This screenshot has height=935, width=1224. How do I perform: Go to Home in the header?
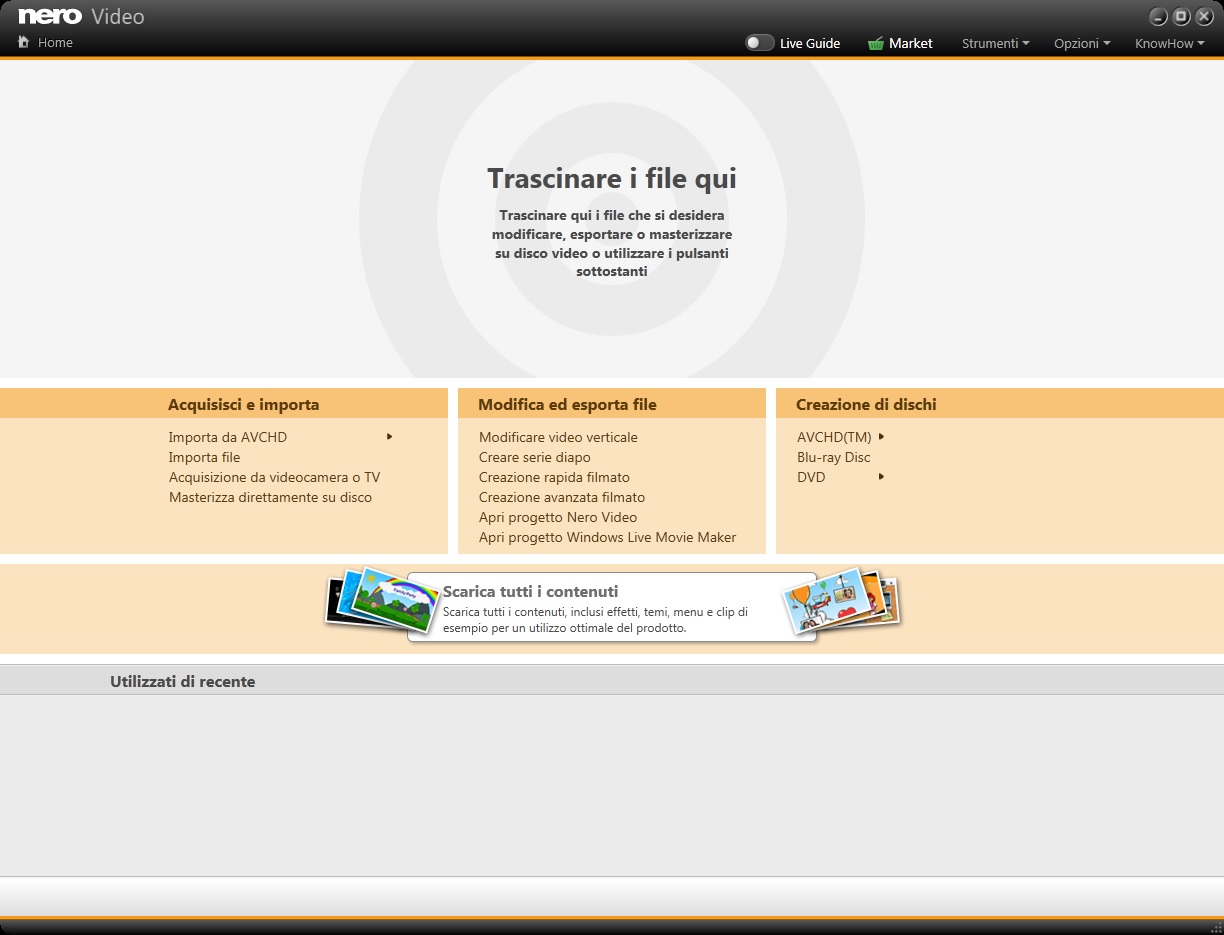click(55, 42)
